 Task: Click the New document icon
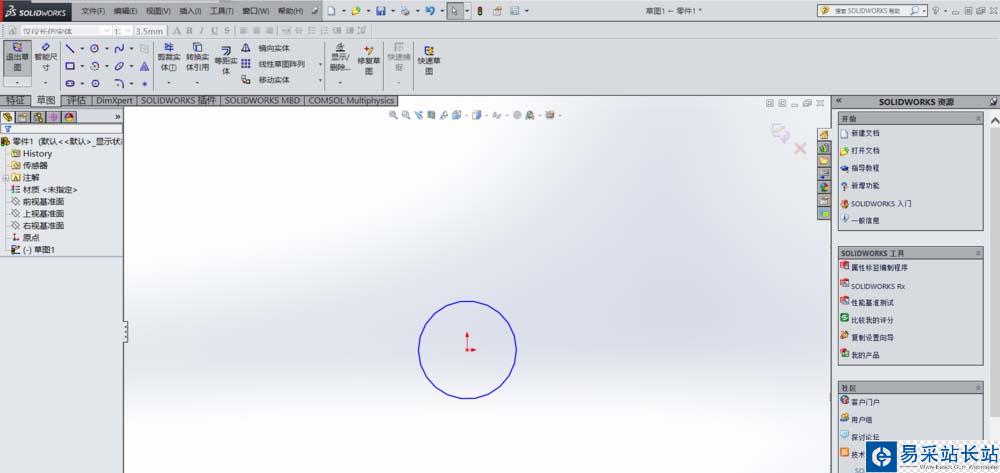(332, 11)
